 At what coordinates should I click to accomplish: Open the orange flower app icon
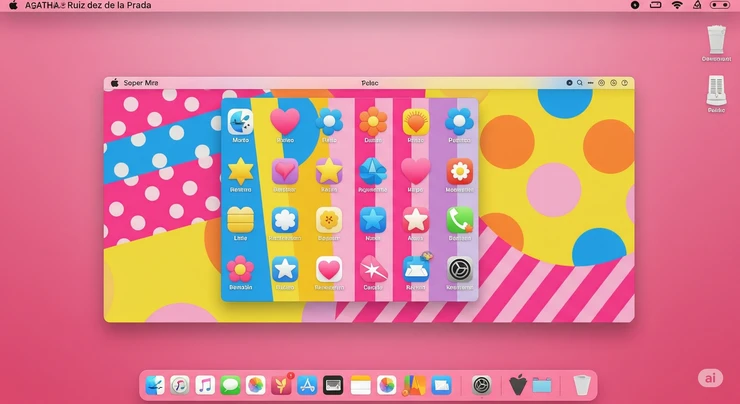(x=373, y=122)
